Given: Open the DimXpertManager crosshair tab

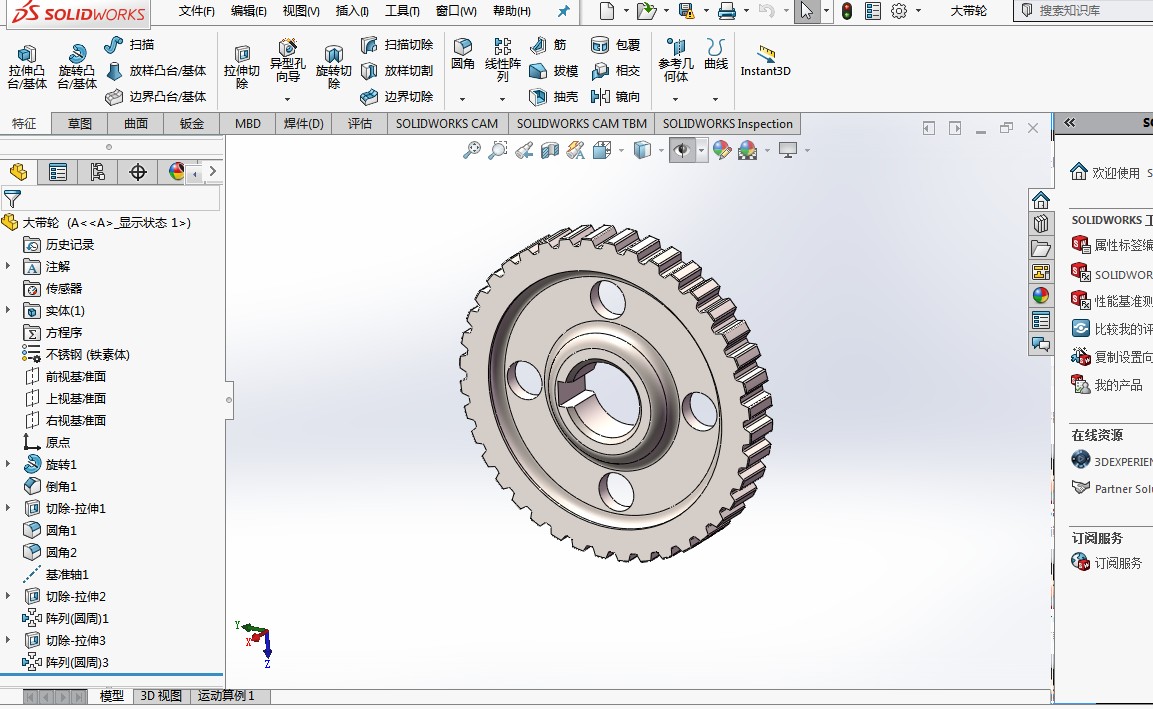Looking at the screenshot, I should (x=138, y=172).
